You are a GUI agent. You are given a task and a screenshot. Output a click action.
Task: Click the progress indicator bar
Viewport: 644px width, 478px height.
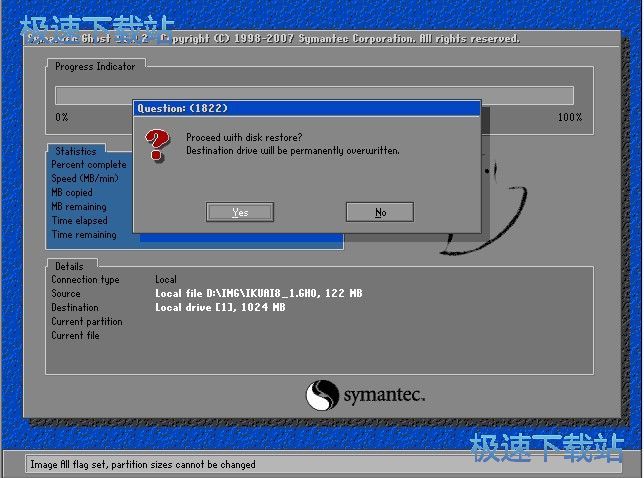314,95
